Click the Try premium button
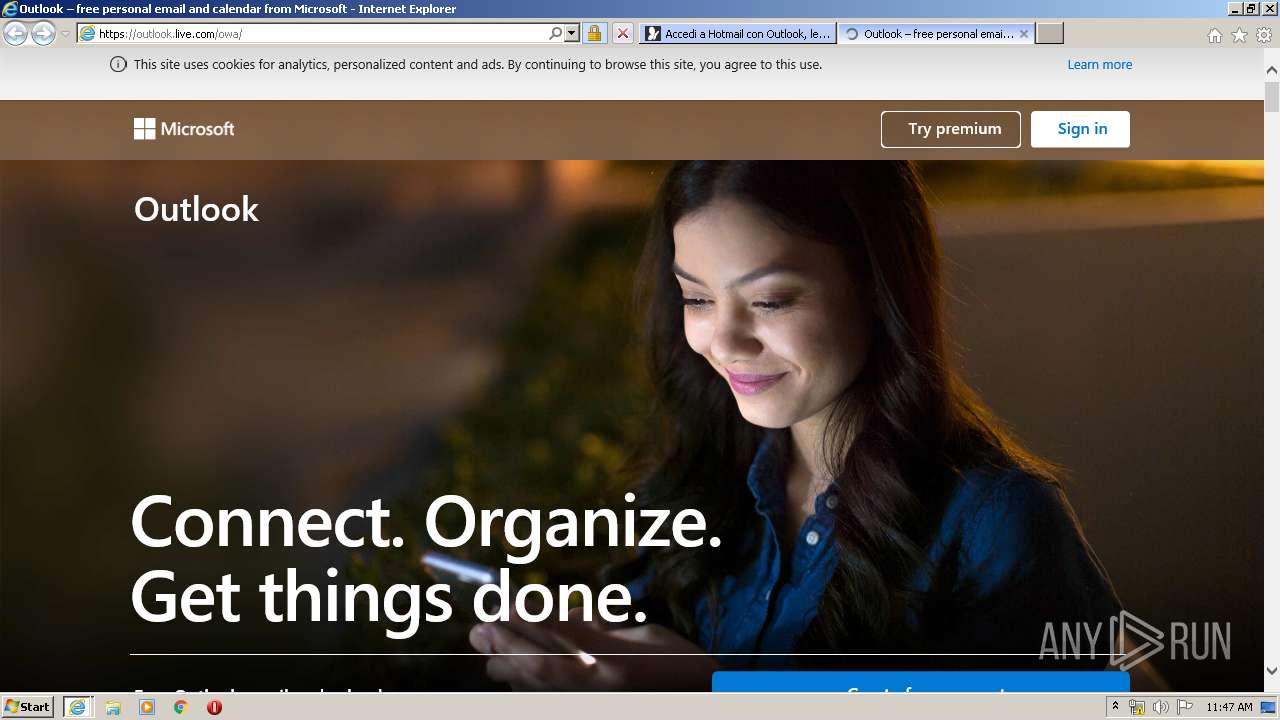Image resolution: width=1280 pixels, height=720 pixels. 951,129
